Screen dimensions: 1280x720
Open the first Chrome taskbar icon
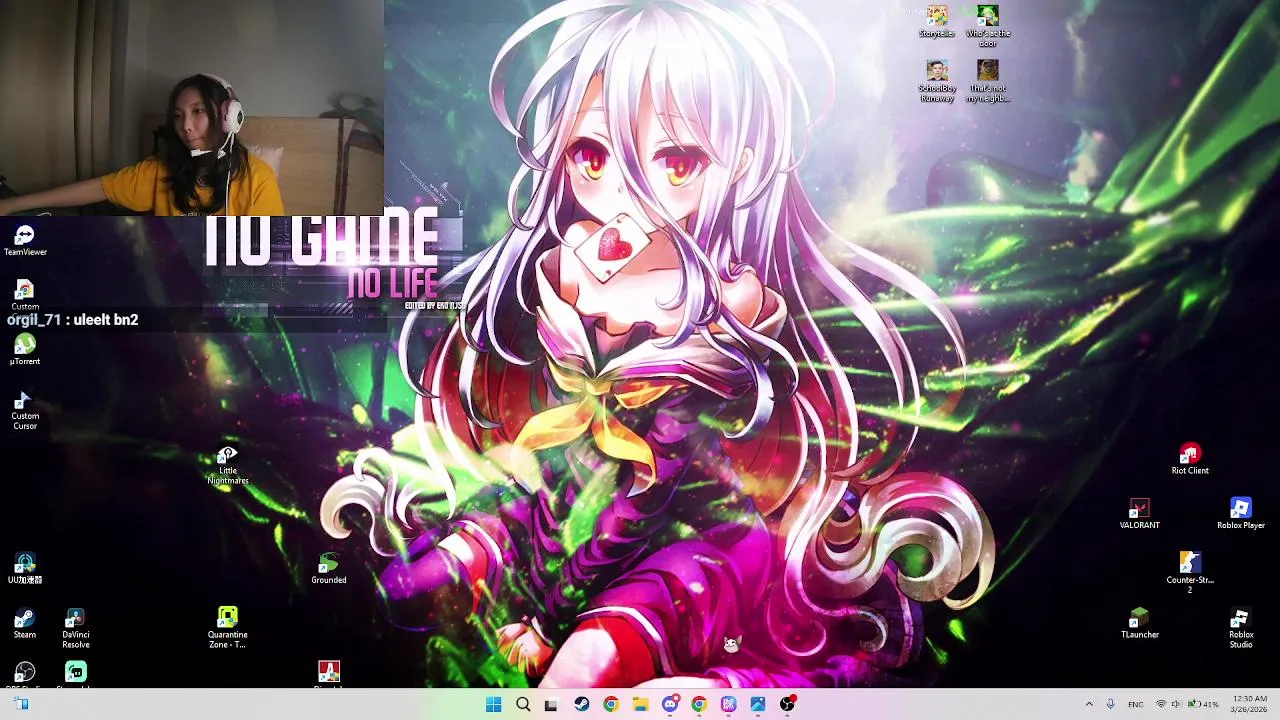pos(611,705)
